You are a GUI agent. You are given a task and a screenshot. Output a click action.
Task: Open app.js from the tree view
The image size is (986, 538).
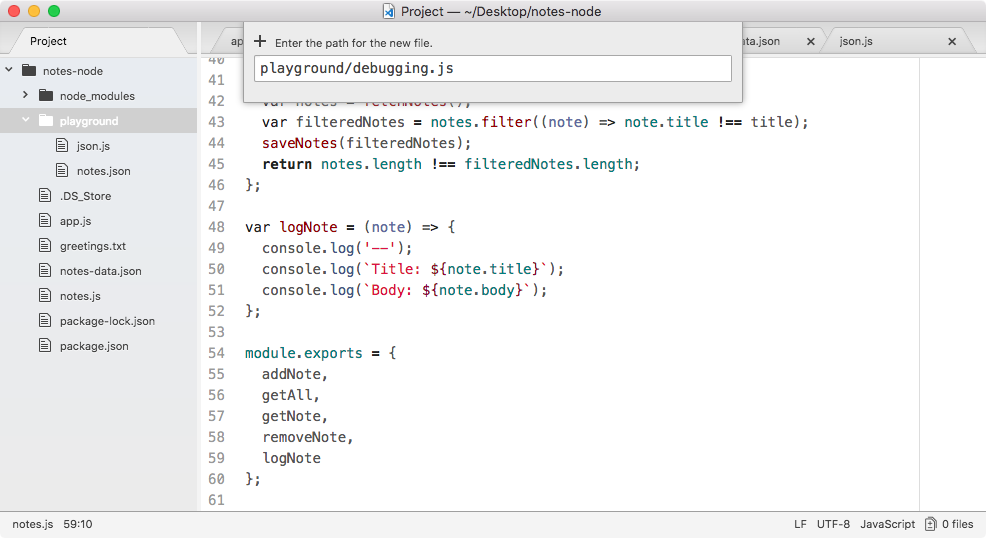click(x=75, y=221)
